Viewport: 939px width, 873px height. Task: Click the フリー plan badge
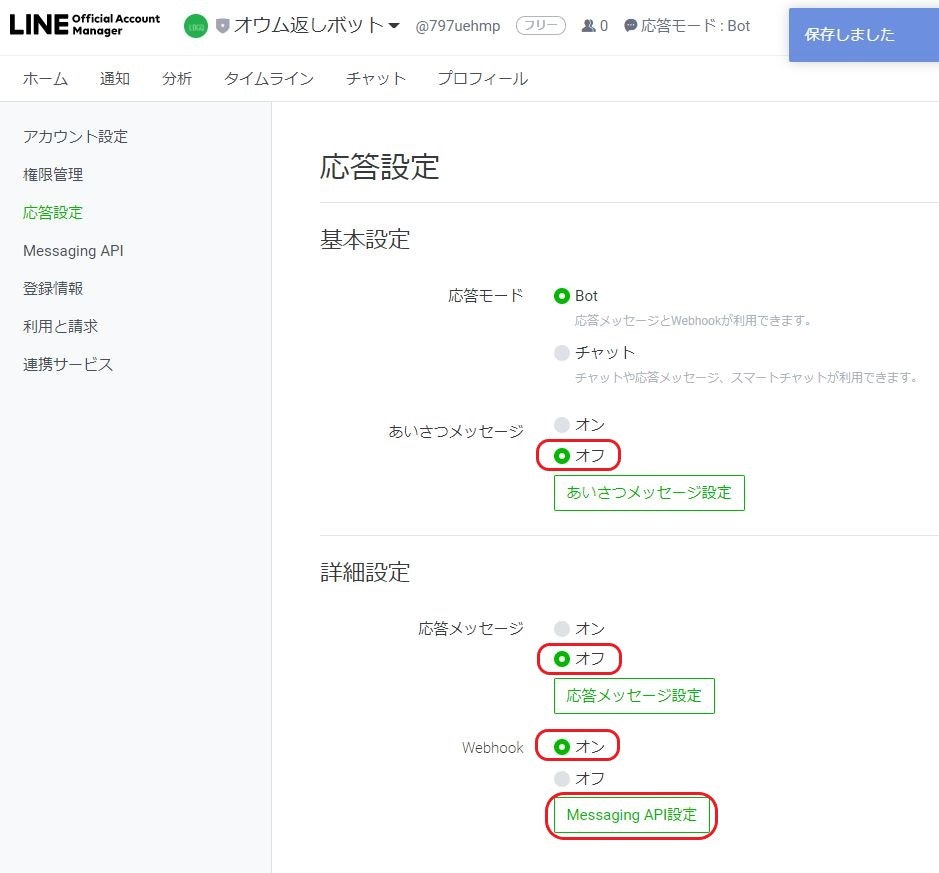(541, 26)
